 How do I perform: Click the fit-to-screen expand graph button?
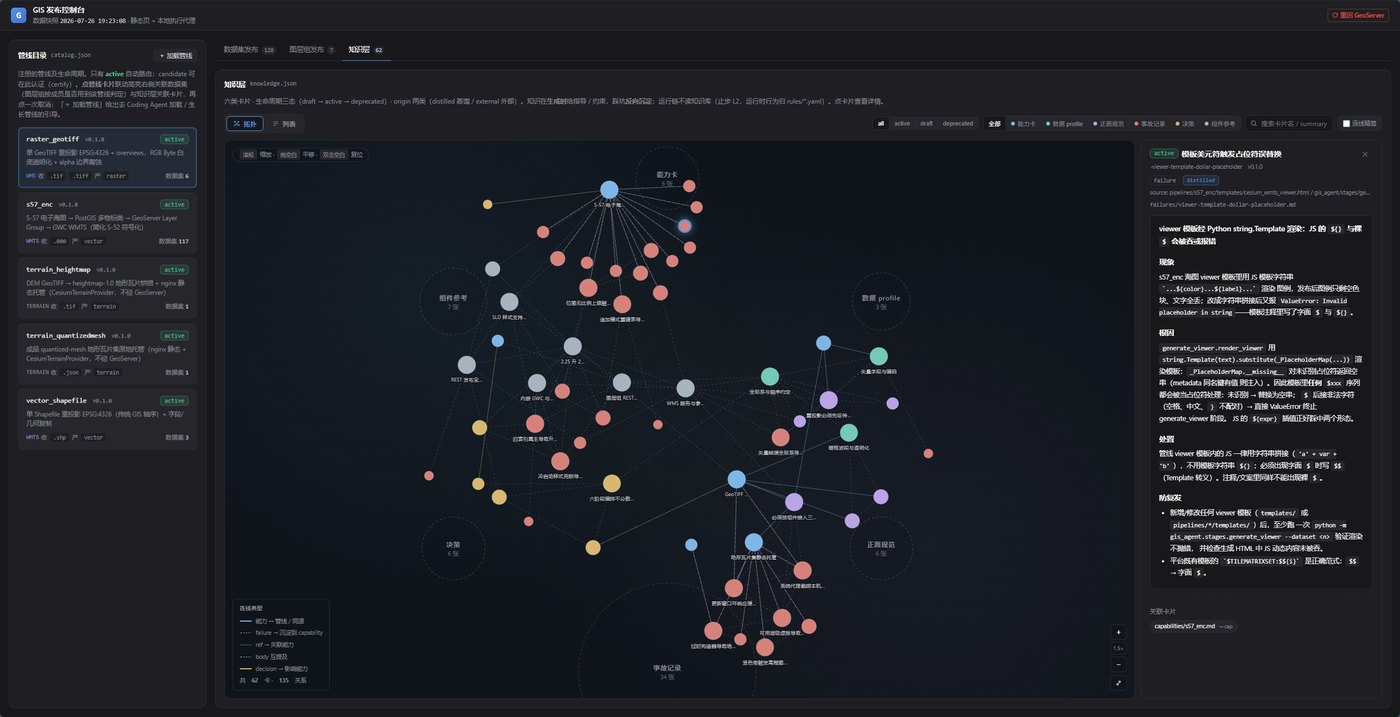pyautogui.click(x=1118, y=683)
